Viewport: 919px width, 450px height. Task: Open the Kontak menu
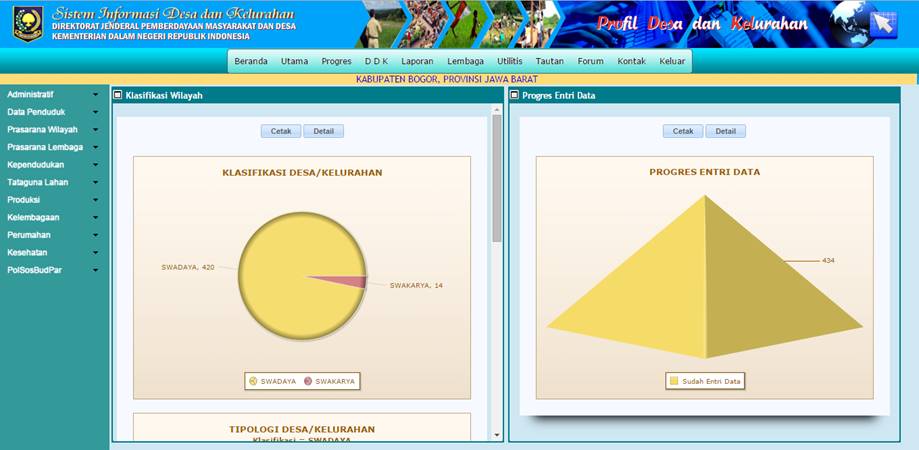pyautogui.click(x=631, y=61)
